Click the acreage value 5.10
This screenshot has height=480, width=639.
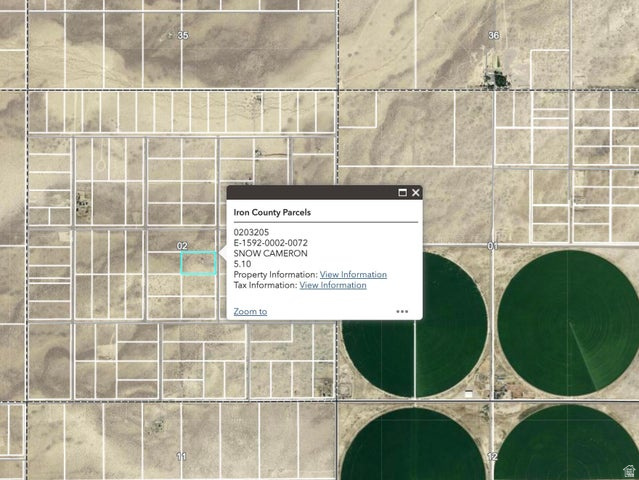coord(242,264)
